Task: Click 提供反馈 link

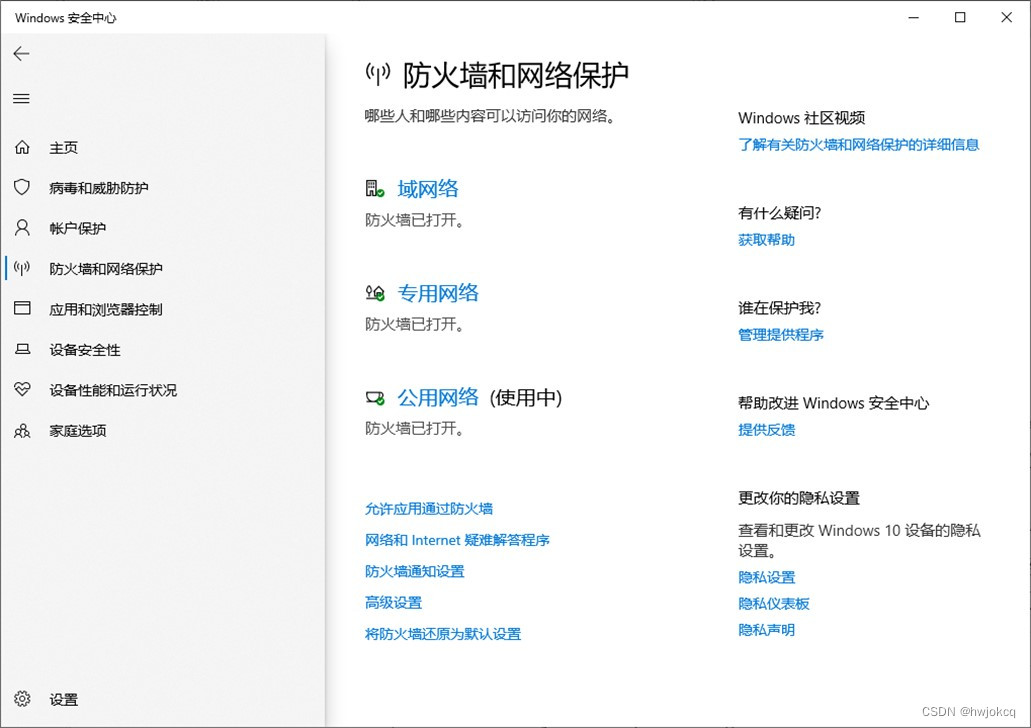Action: click(766, 429)
